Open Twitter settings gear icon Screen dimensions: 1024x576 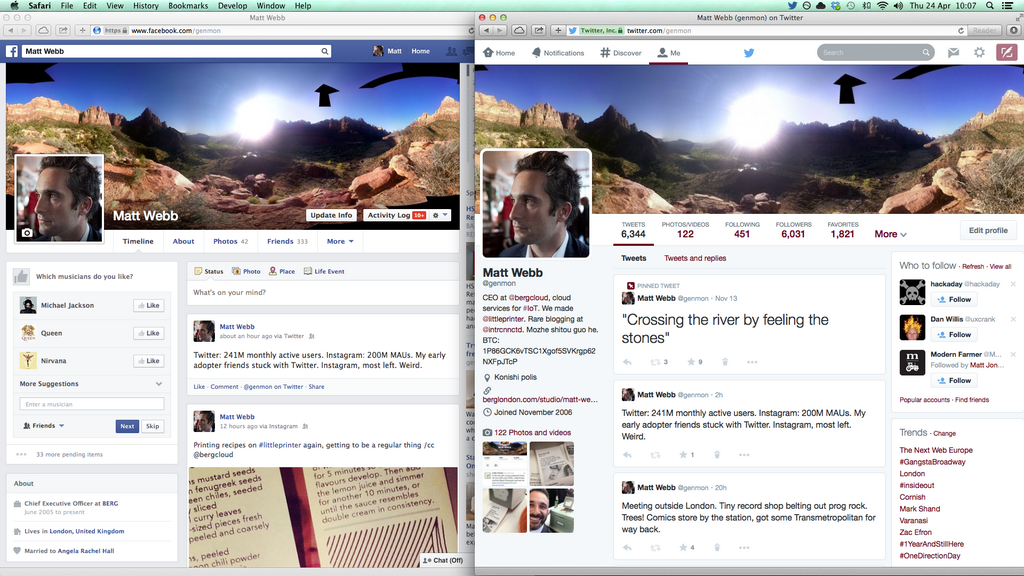click(979, 52)
